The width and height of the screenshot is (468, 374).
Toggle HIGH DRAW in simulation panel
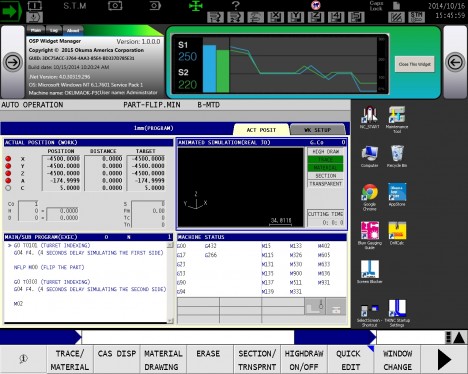326,152
